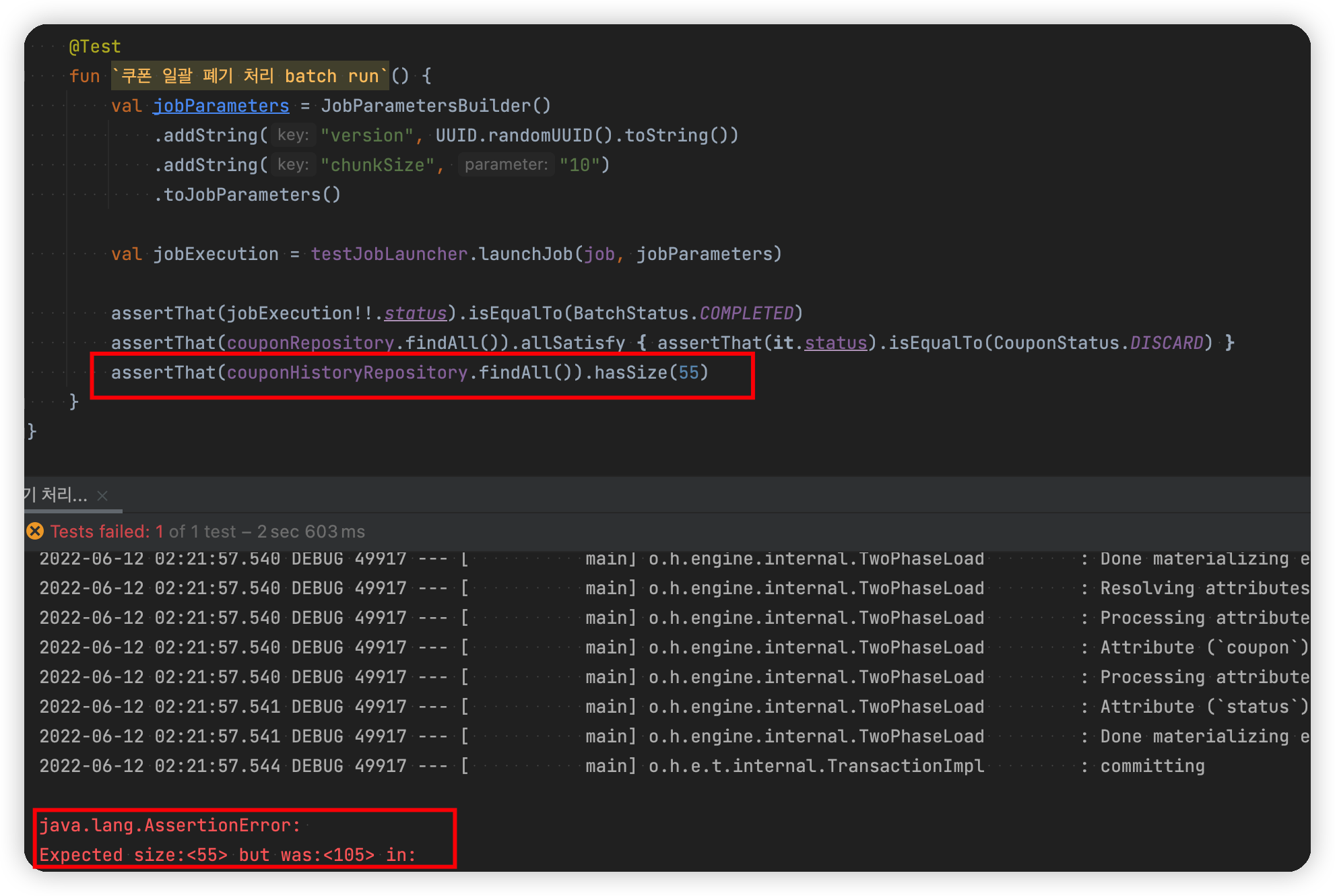
Task: Click couponHistoryRepository in the highlighted assertion
Action: pyautogui.click(x=347, y=373)
